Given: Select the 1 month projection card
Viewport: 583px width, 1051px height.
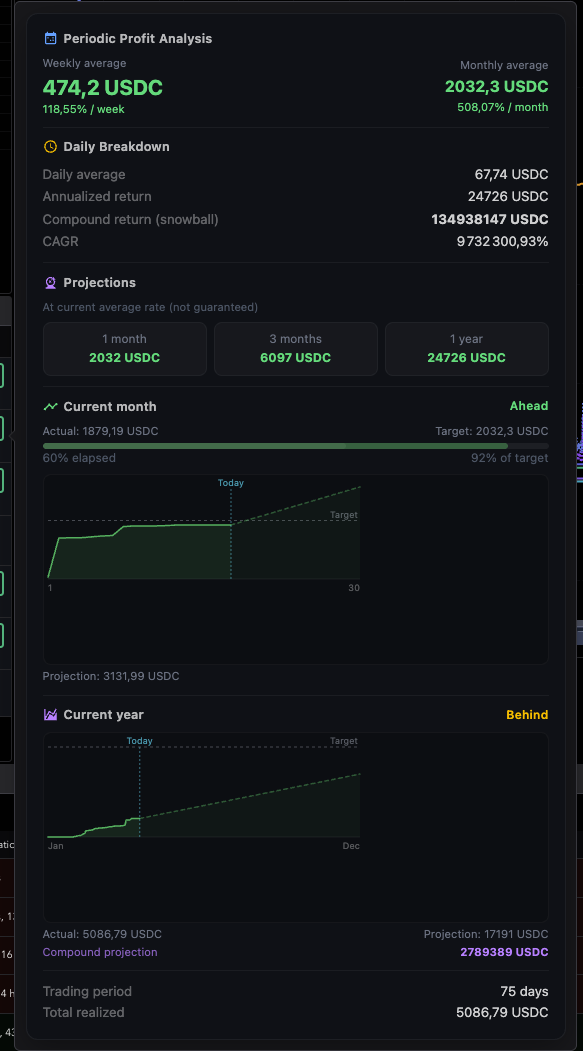Looking at the screenshot, I should click(x=125, y=349).
